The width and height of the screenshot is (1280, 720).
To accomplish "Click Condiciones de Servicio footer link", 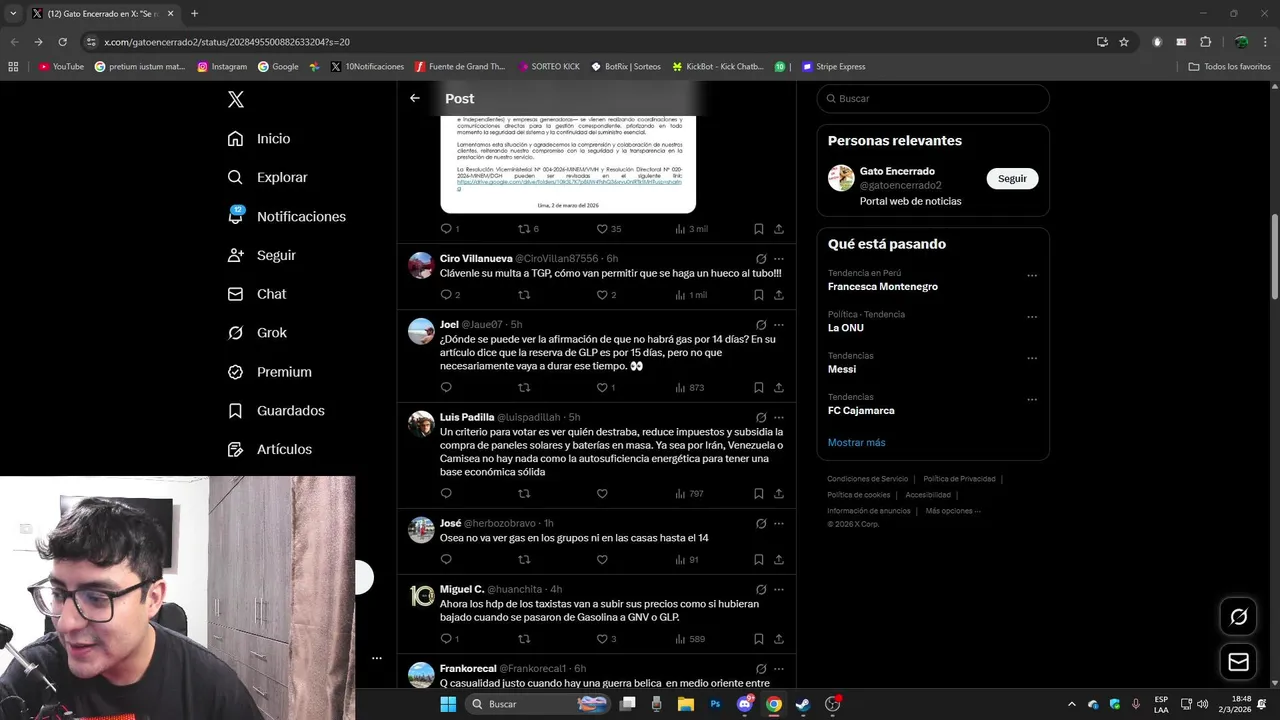I will [x=868, y=479].
